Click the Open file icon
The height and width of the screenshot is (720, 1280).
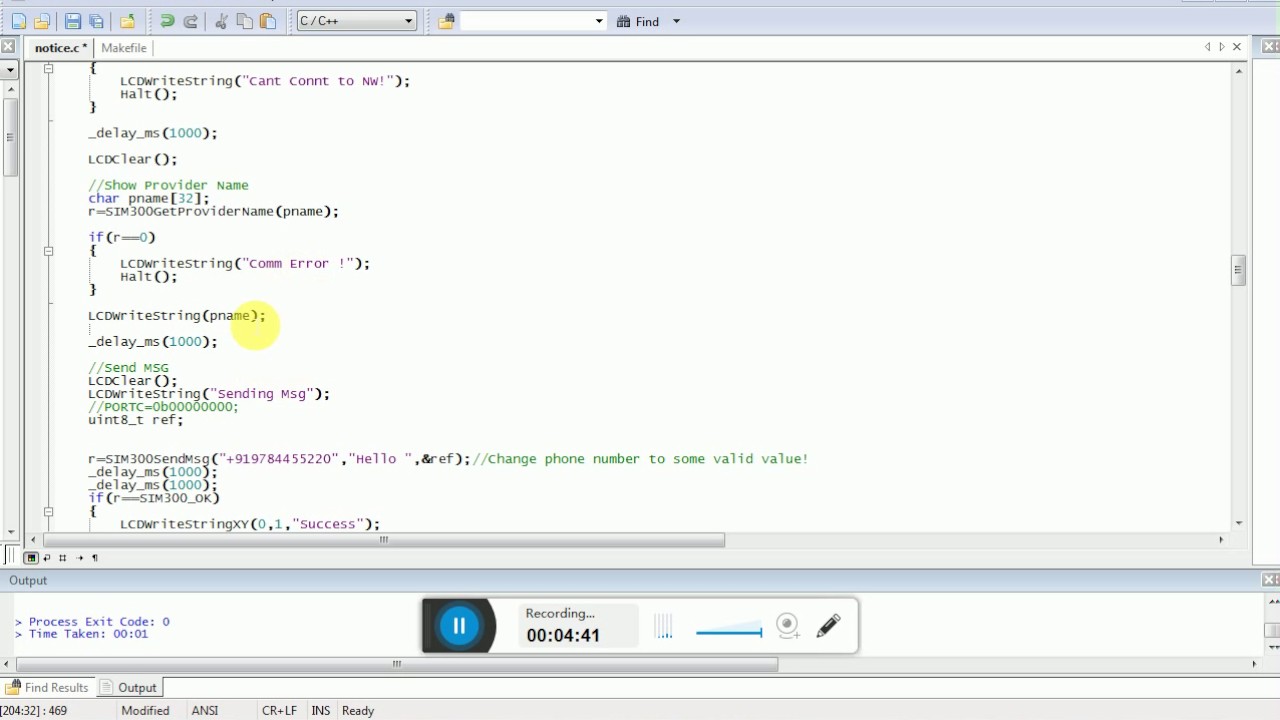tap(42, 21)
